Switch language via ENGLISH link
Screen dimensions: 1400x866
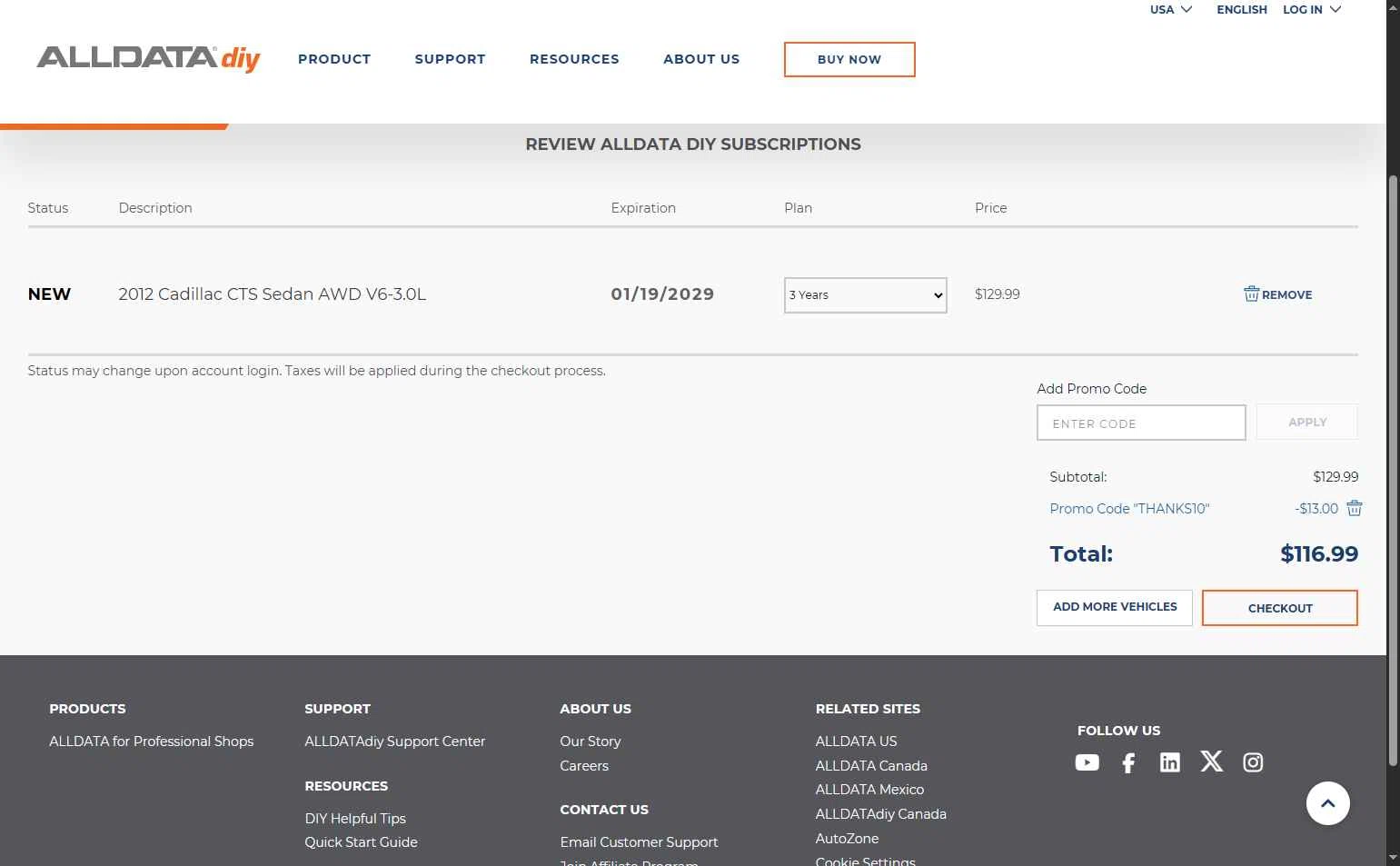(1241, 9)
